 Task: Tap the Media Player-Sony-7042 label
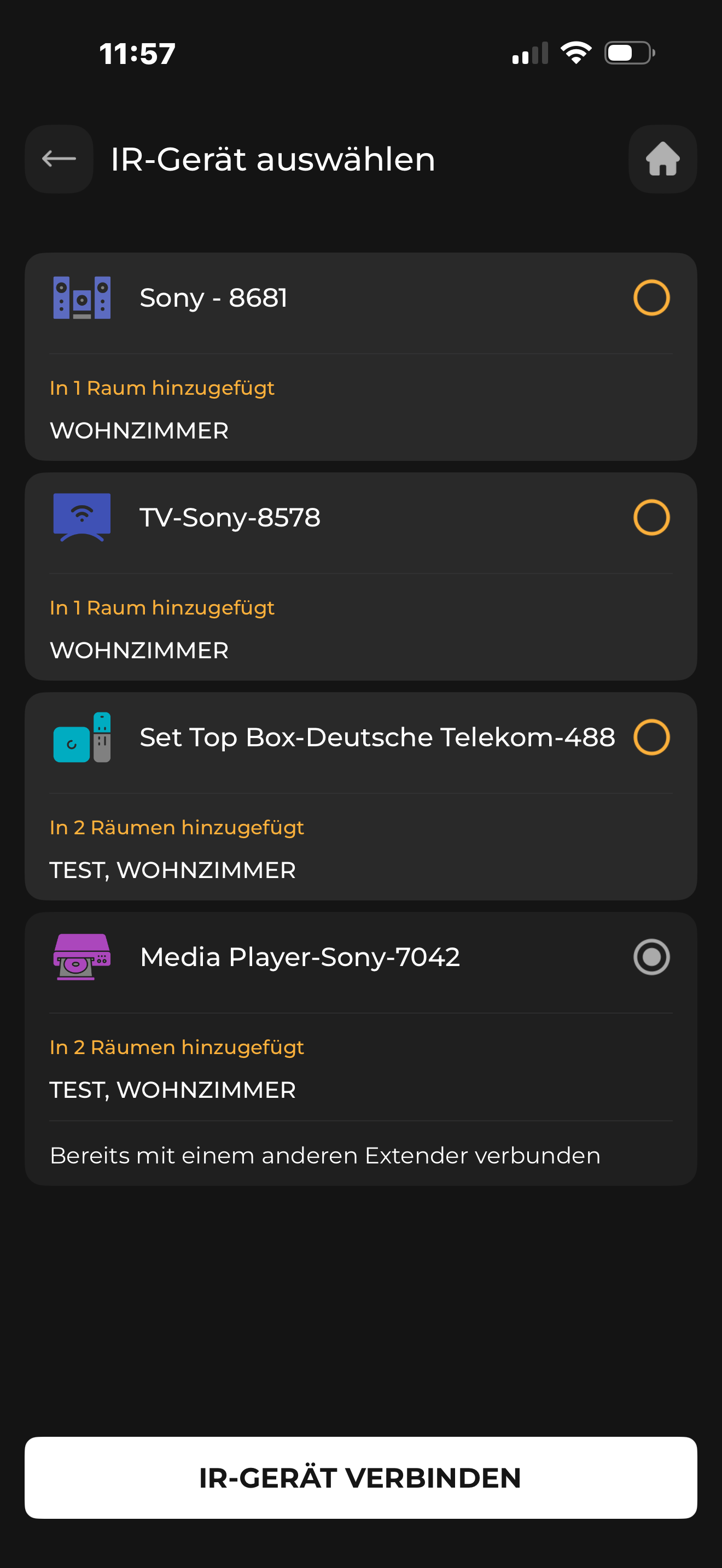[x=300, y=957]
